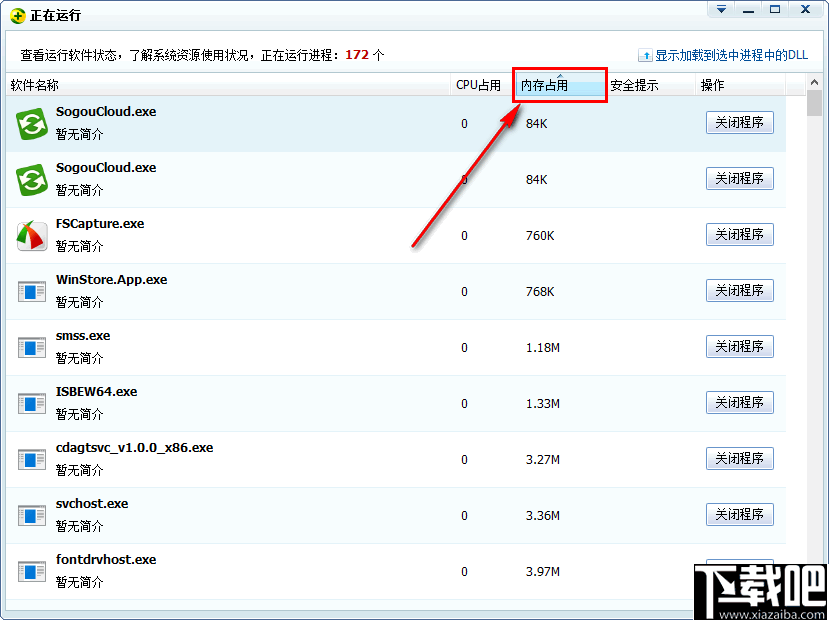The width and height of the screenshot is (829, 620).
Task: Click the ISBEW64.exe process icon
Action: coord(32,404)
